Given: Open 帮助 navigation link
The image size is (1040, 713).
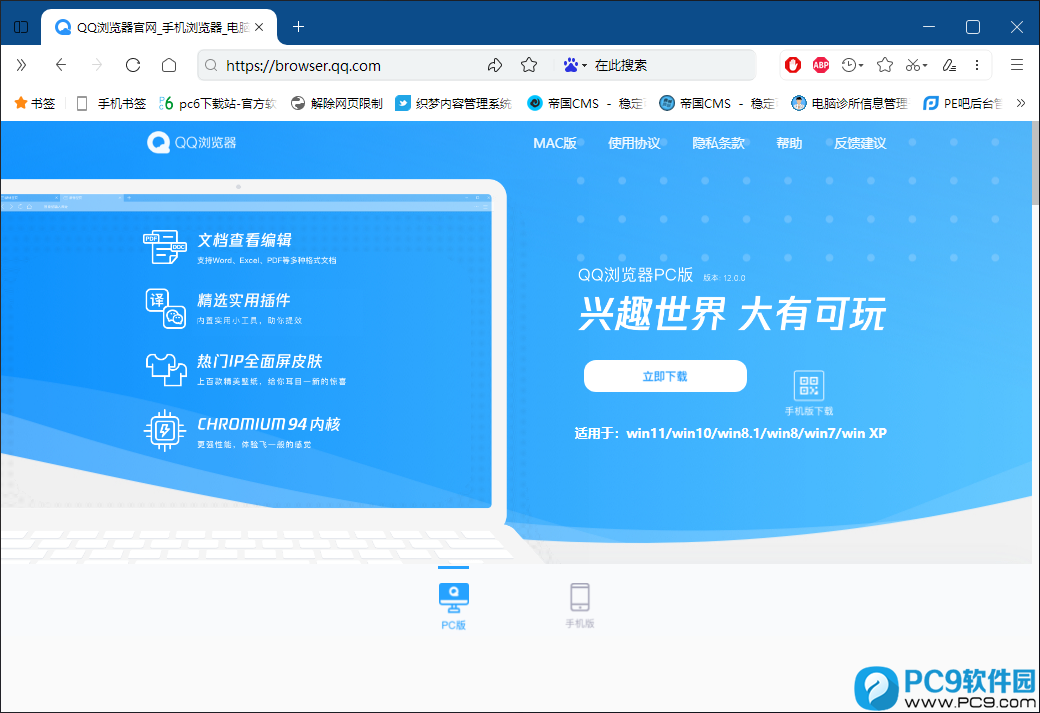Looking at the screenshot, I should (x=789, y=143).
